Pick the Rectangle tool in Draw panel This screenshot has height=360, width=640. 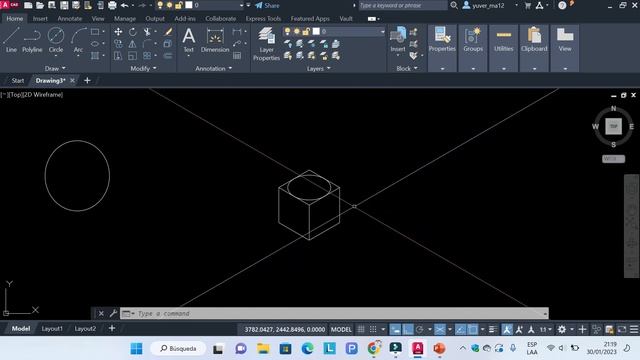click(95, 32)
